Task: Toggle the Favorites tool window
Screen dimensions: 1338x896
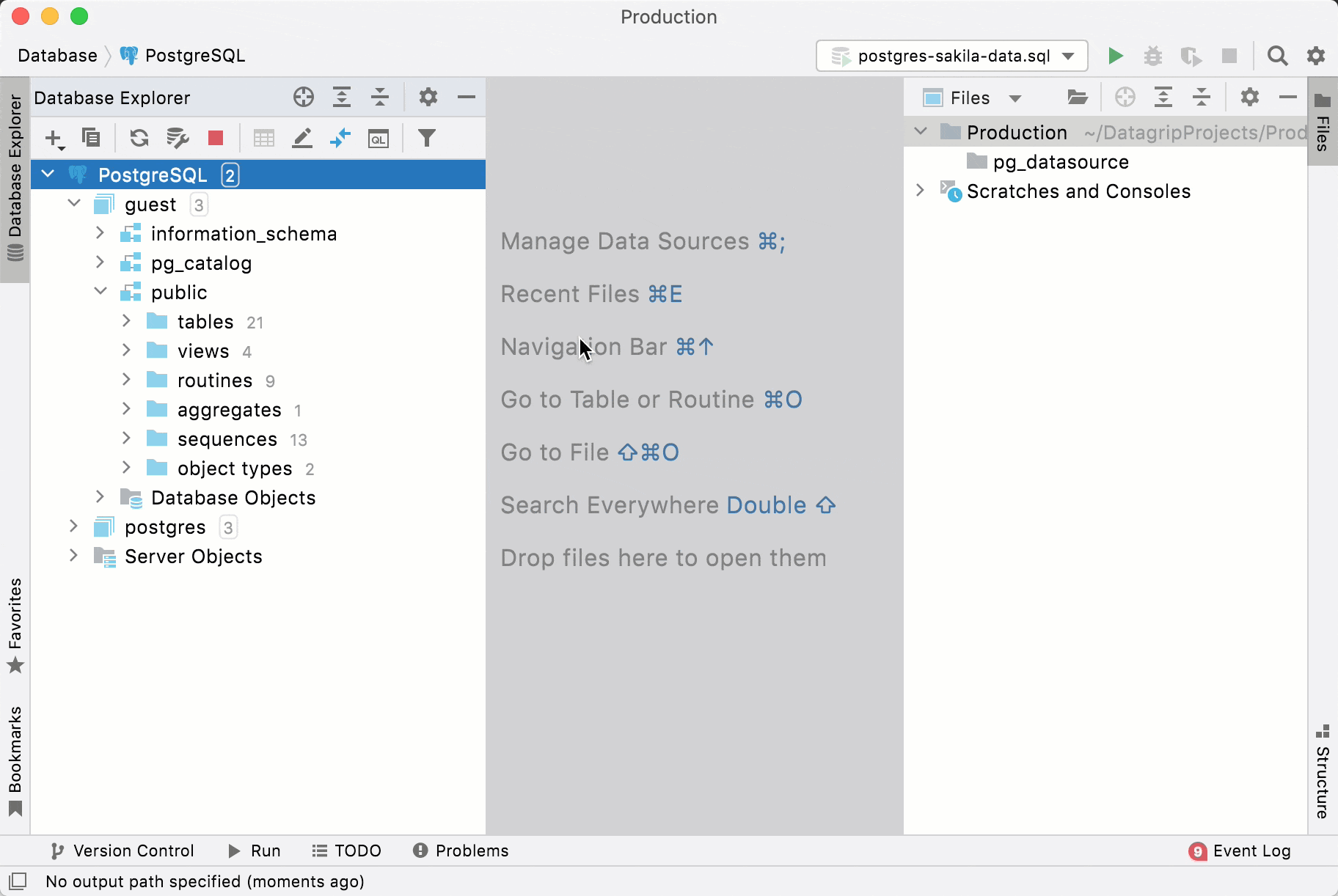Action: click(x=15, y=625)
